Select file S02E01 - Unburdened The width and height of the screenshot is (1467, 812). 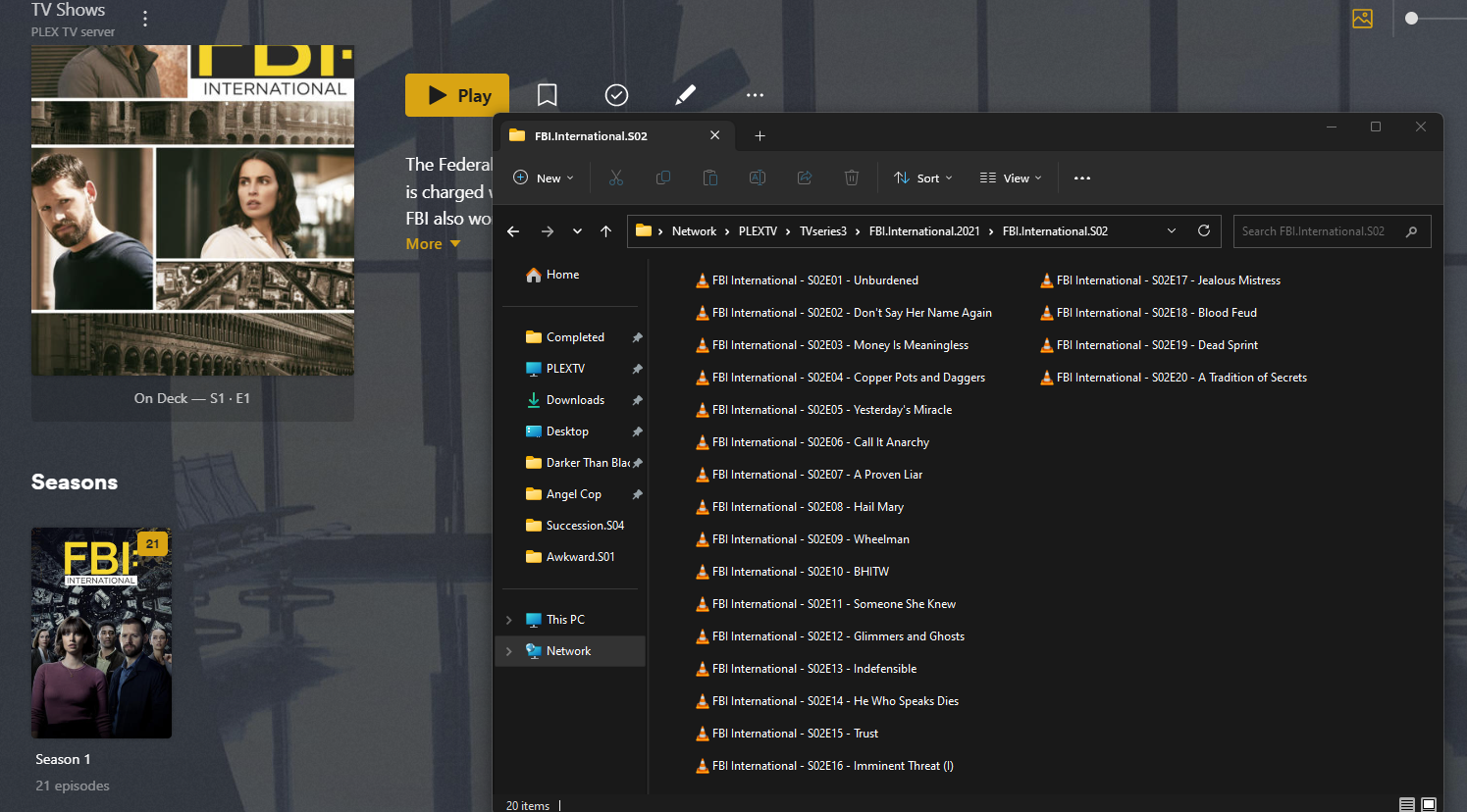(807, 280)
